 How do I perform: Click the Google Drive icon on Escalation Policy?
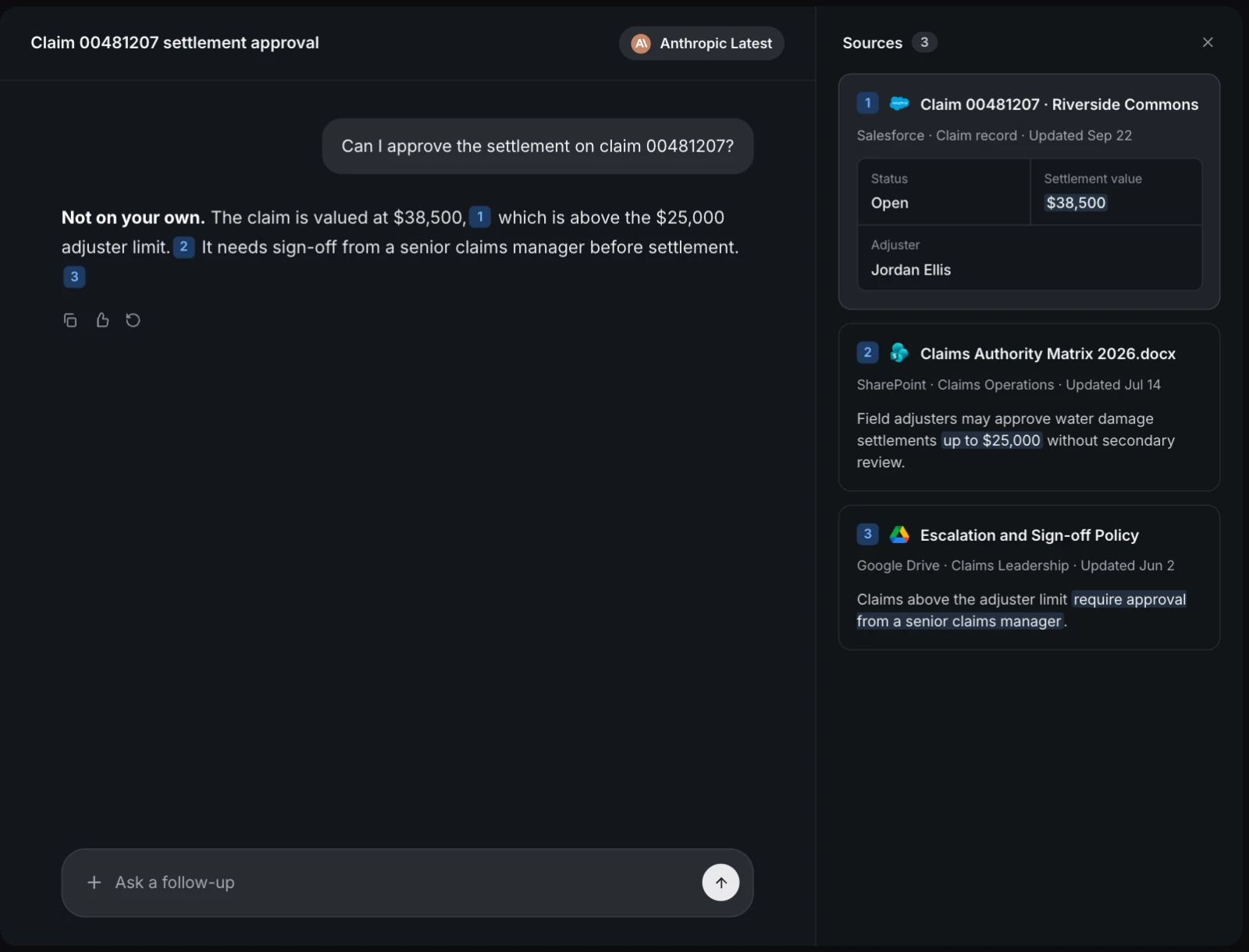point(899,535)
